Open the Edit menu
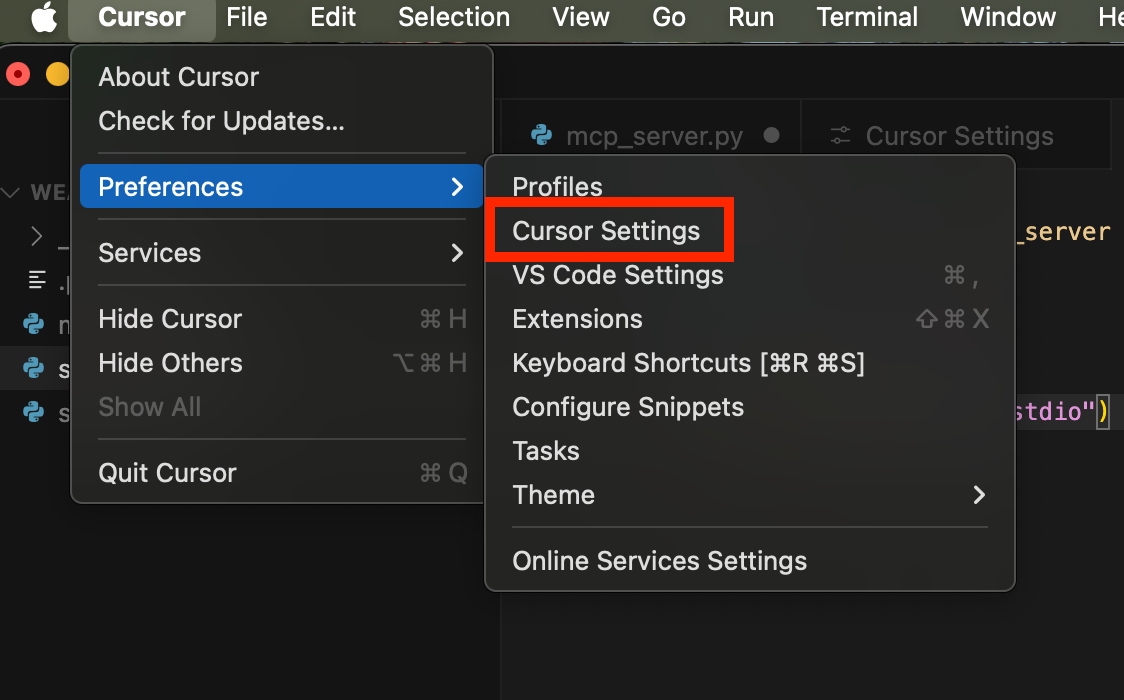This screenshot has width=1124, height=700. [x=333, y=17]
